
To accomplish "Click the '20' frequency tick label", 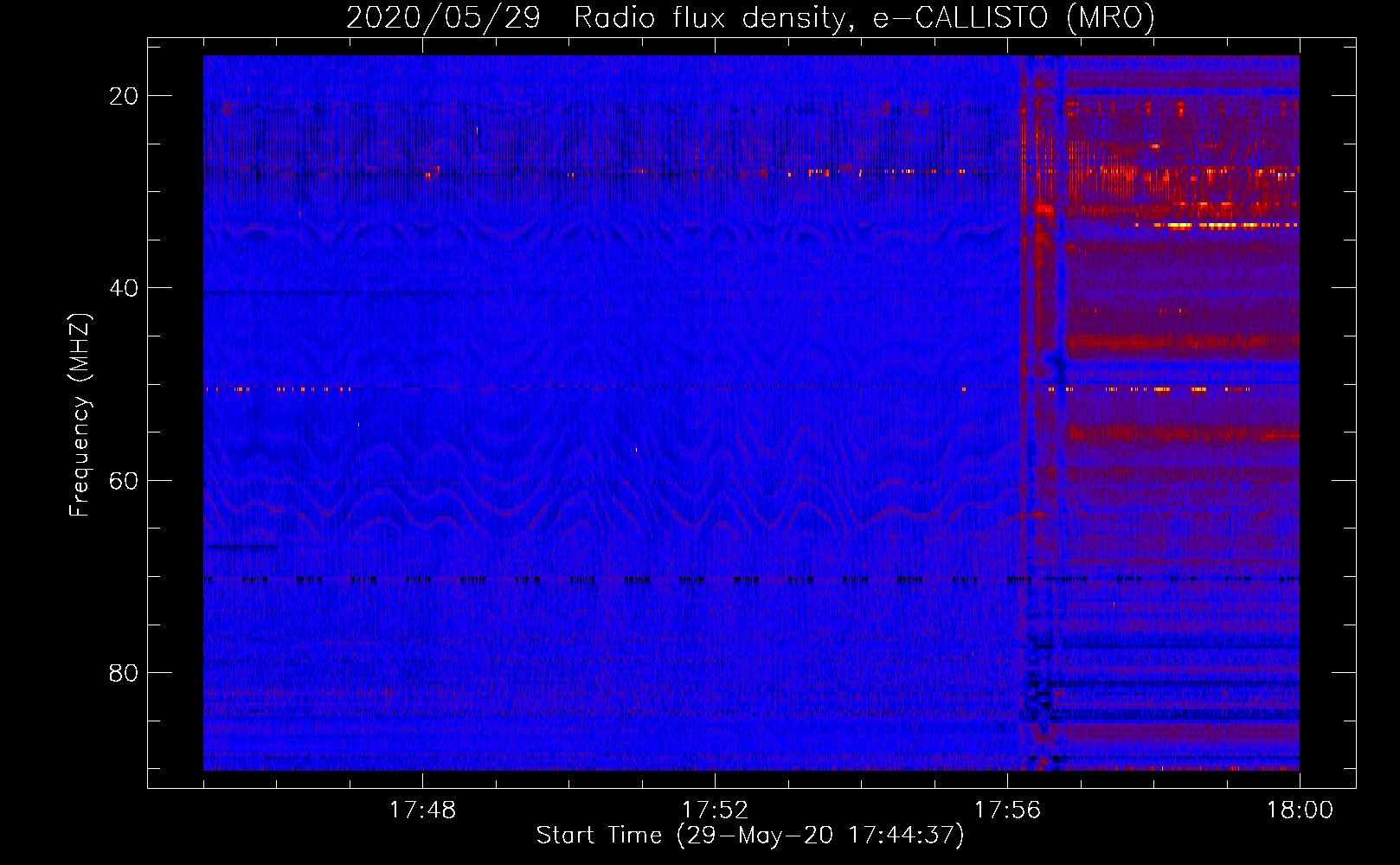I will tap(124, 96).
